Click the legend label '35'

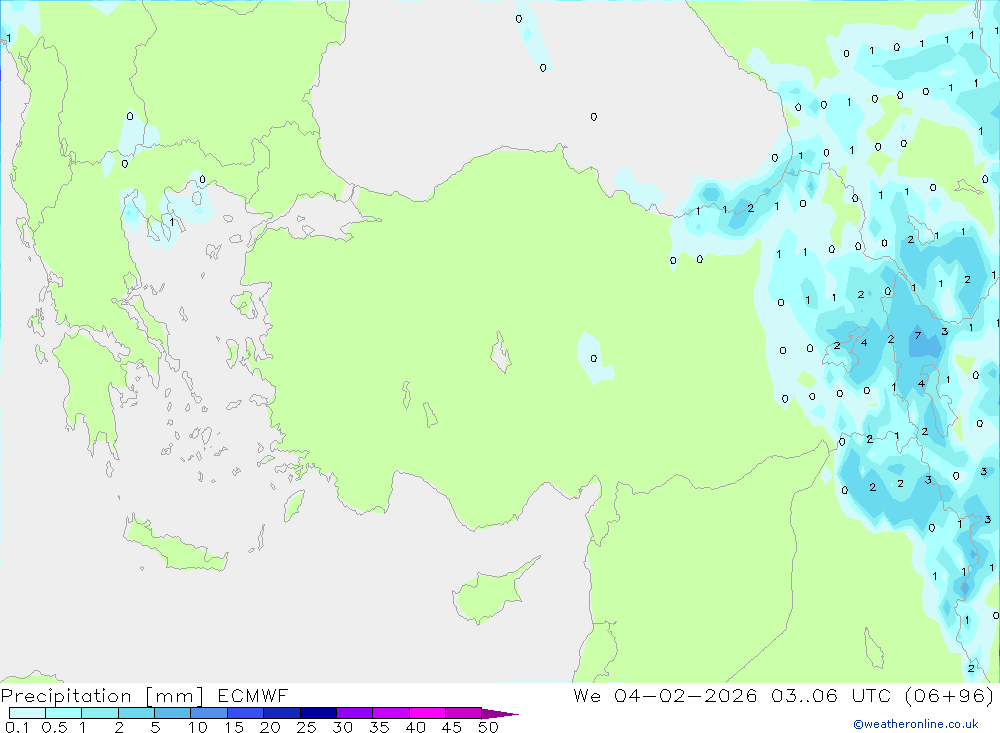tap(379, 727)
